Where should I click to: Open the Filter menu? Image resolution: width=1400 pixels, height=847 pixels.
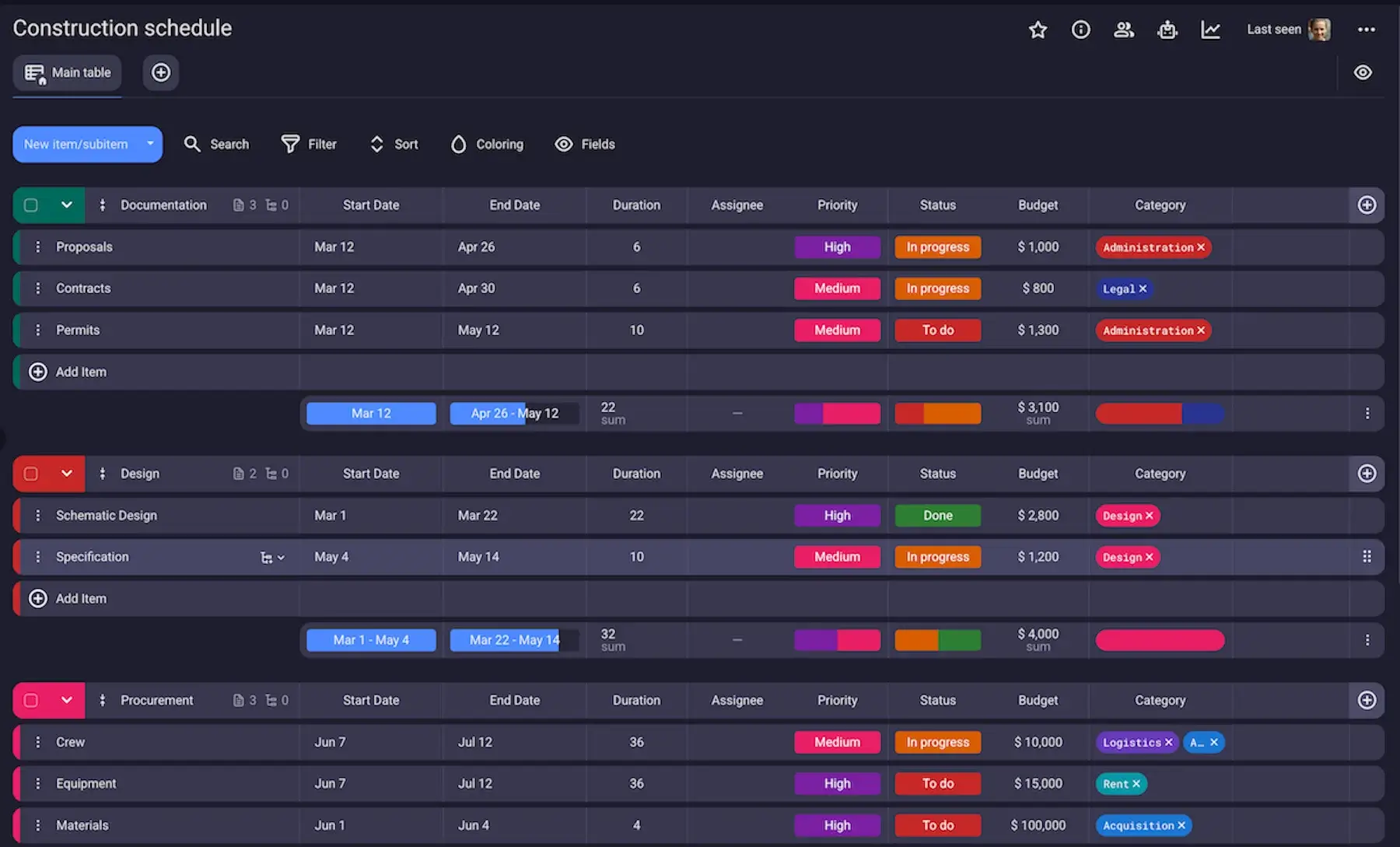tap(309, 144)
